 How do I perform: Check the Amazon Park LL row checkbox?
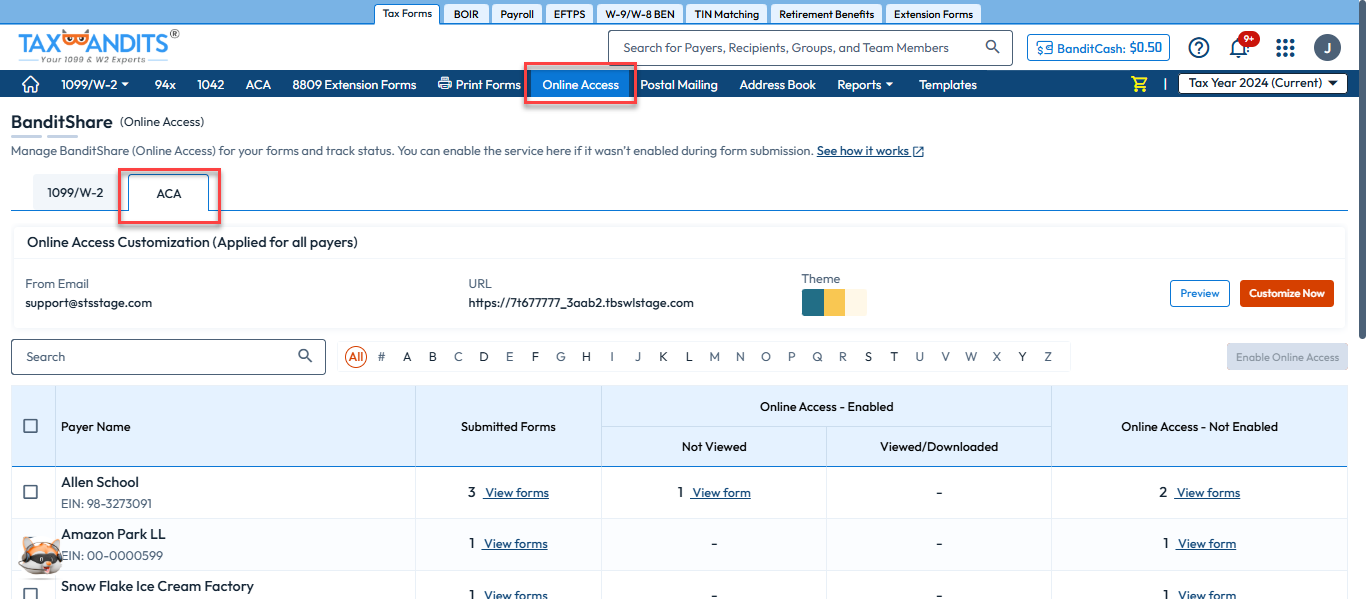click(30, 543)
